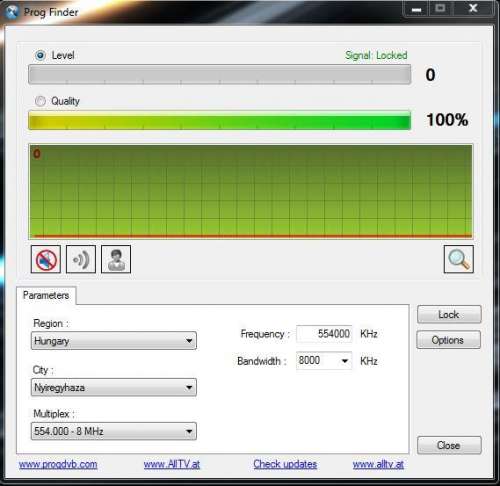This screenshot has height=486, width=500.
Task: Click the green signal history graph
Action: pos(251,191)
